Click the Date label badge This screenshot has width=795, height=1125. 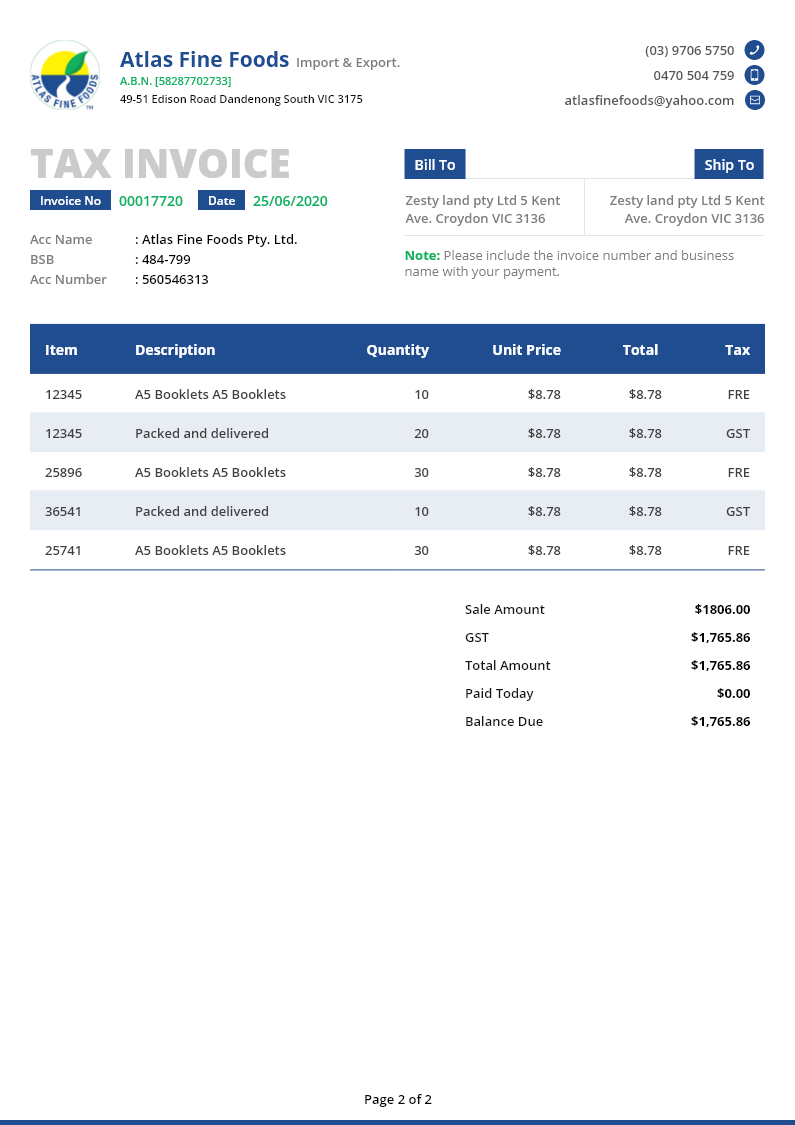click(x=221, y=201)
